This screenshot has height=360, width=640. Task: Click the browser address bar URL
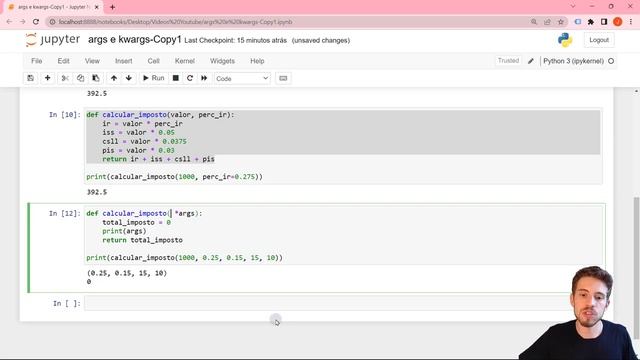pyautogui.click(x=176, y=22)
